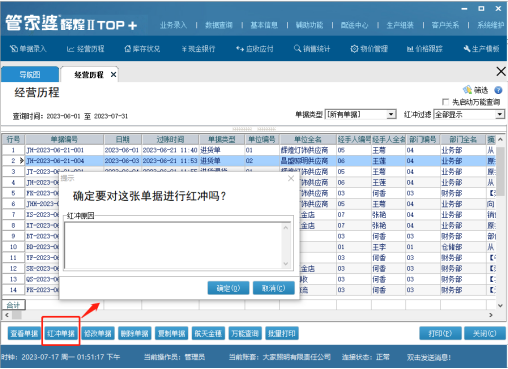Click the 修改单据 button

[98, 333]
